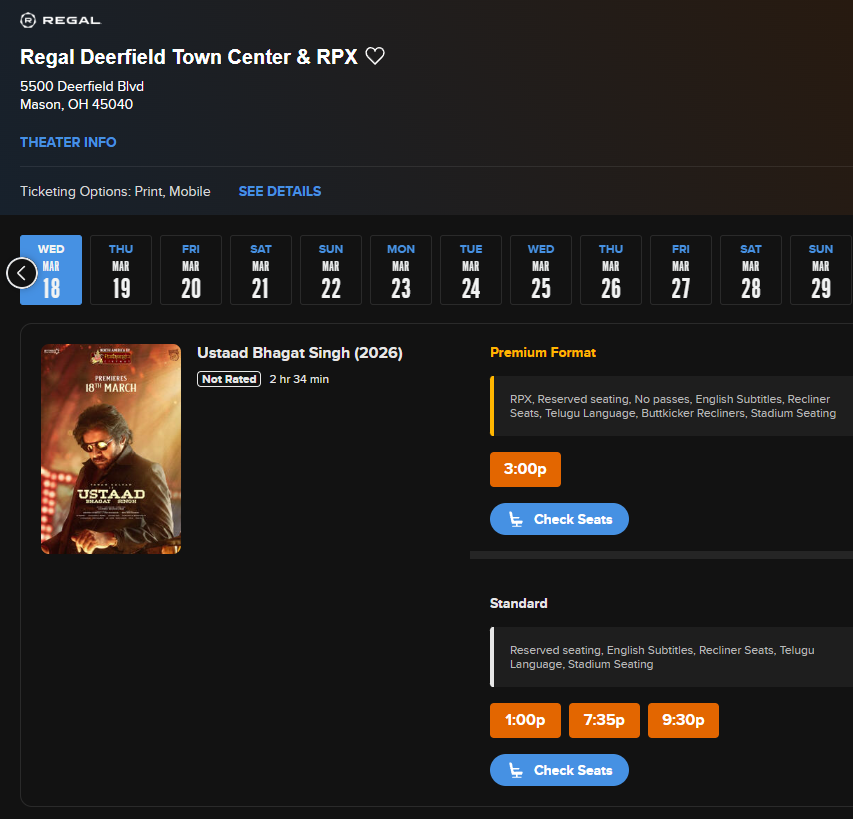
Task: Click the Not Rated badge
Action: (228, 379)
